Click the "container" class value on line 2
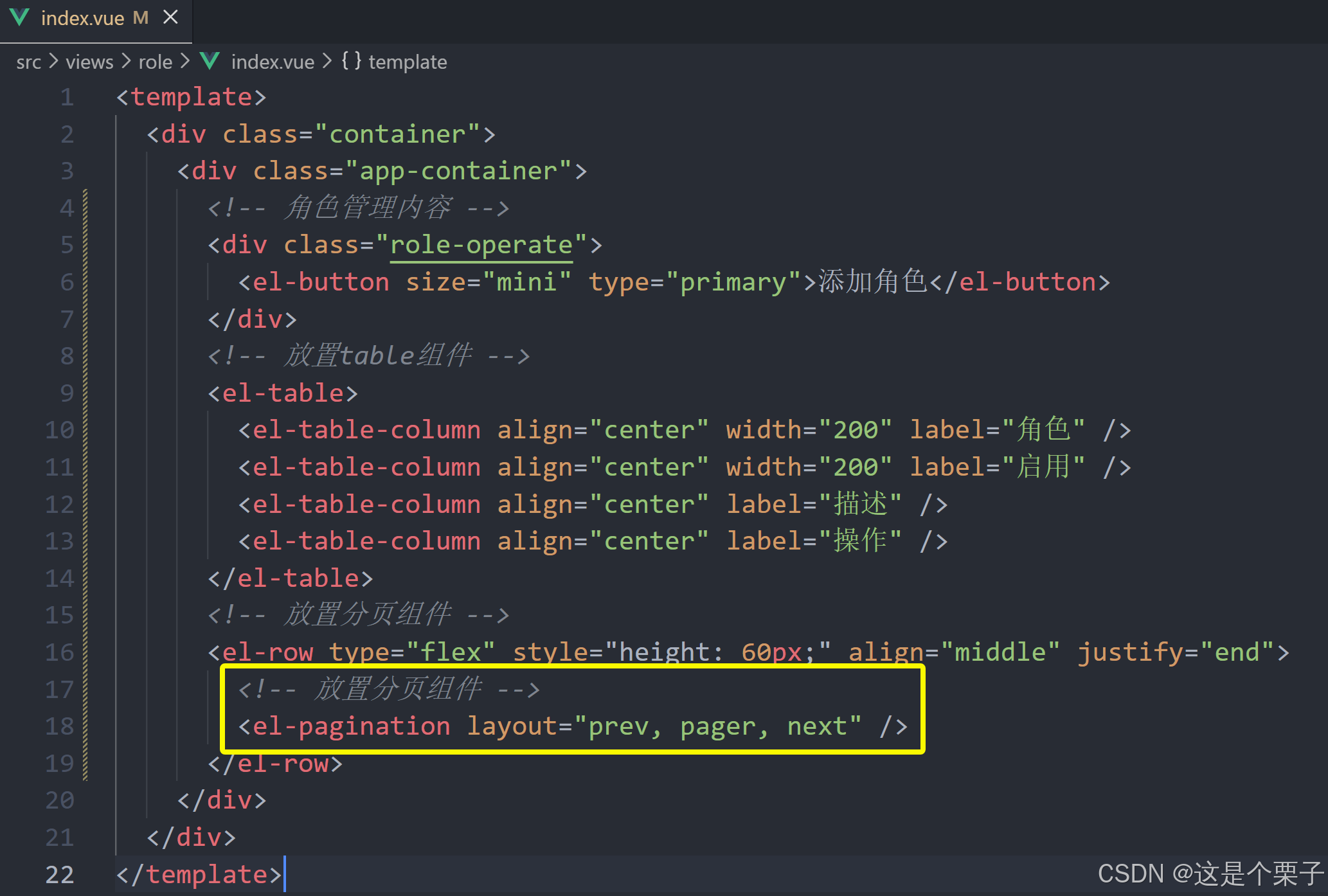The width and height of the screenshot is (1328, 896). coord(397,134)
